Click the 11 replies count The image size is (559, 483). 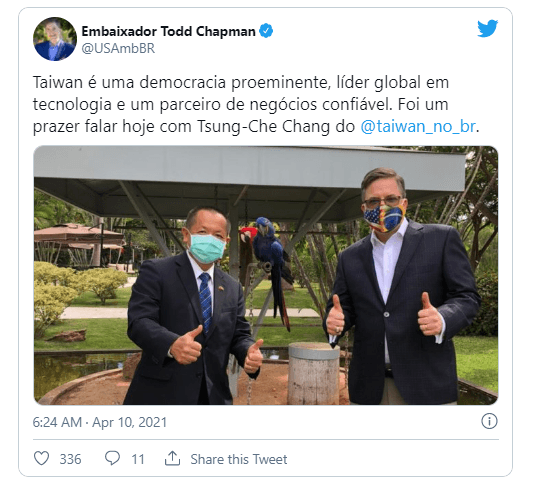click(x=138, y=459)
